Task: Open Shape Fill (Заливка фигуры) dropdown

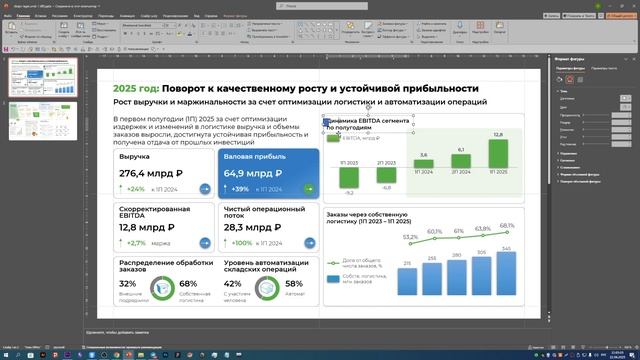Action: click(392, 24)
